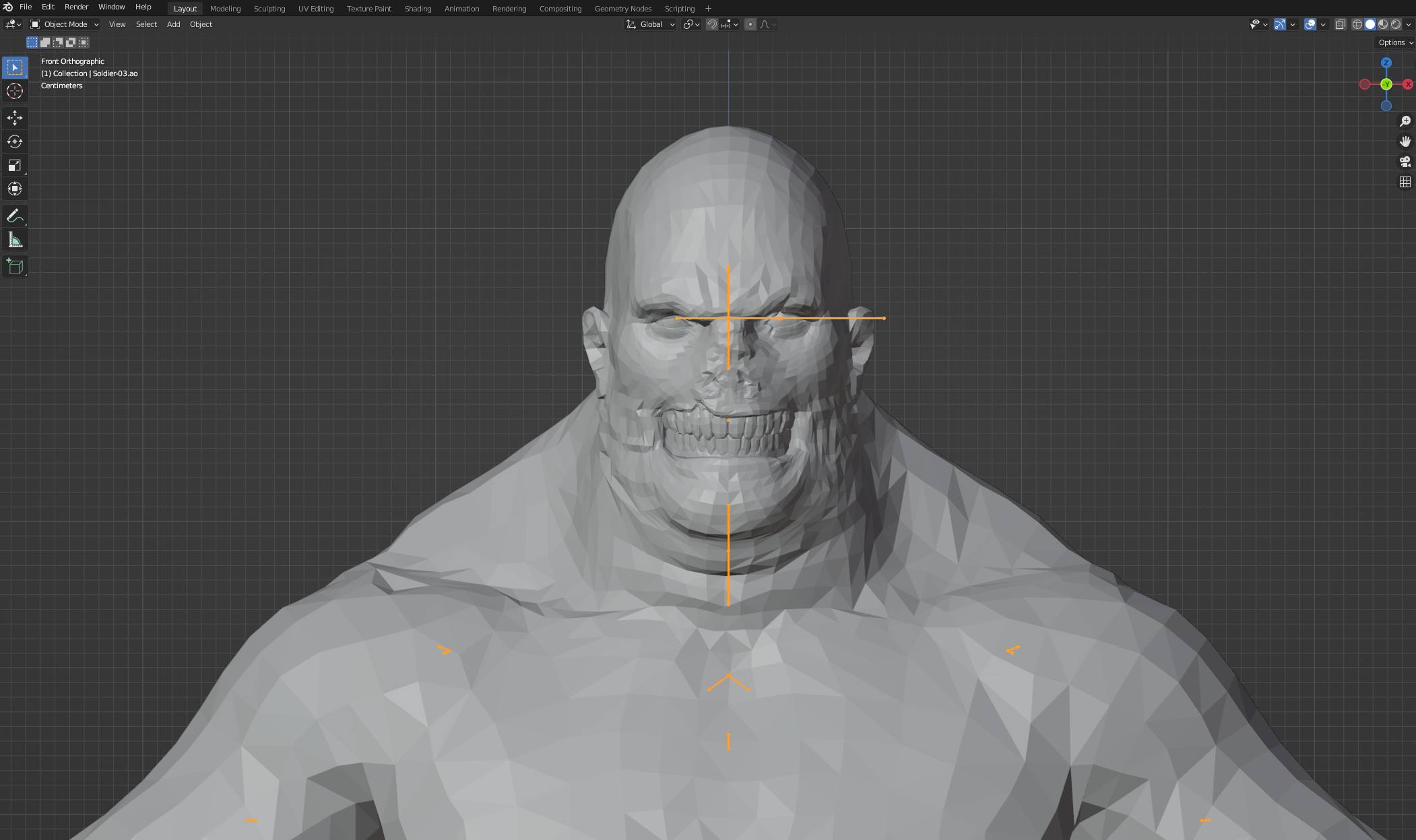
Task: Click the red X axis gizmo
Action: tap(1407, 84)
